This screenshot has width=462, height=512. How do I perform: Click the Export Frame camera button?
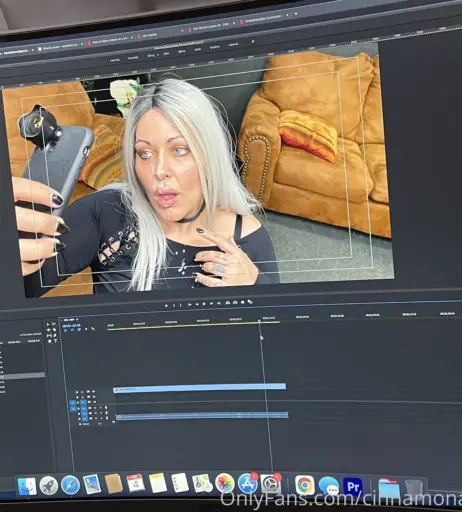point(243,302)
